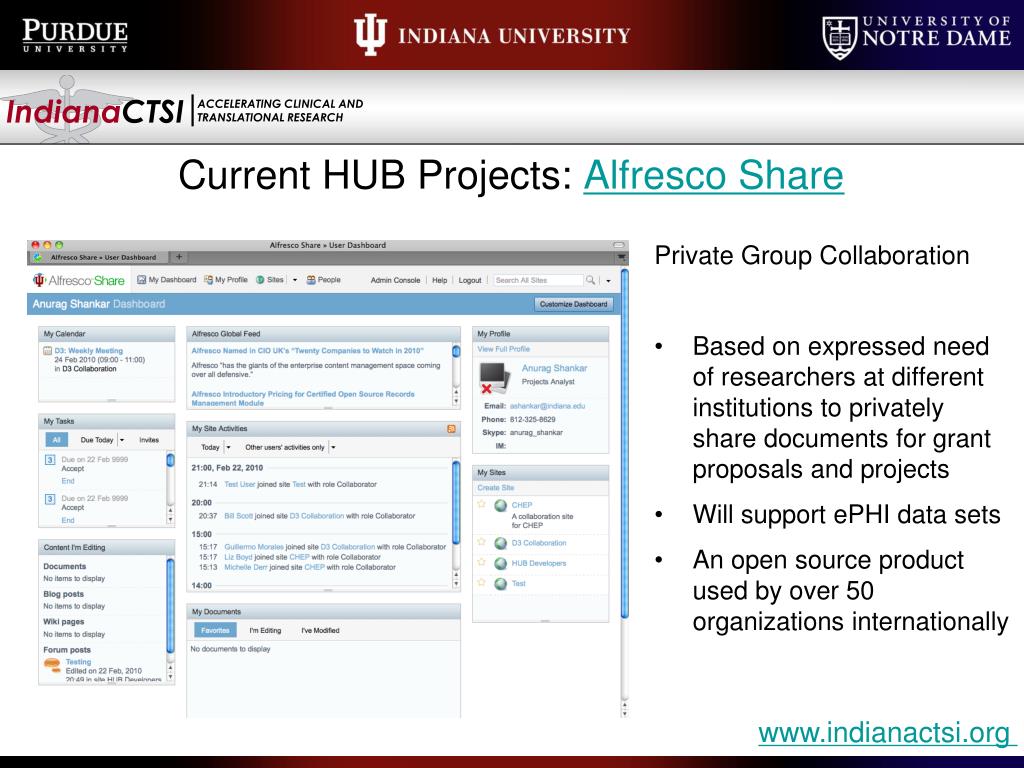Open the Due Today dropdown in My Tasks
Image resolution: width=1024 pixels, height=768 pixels.
(102, 440)
